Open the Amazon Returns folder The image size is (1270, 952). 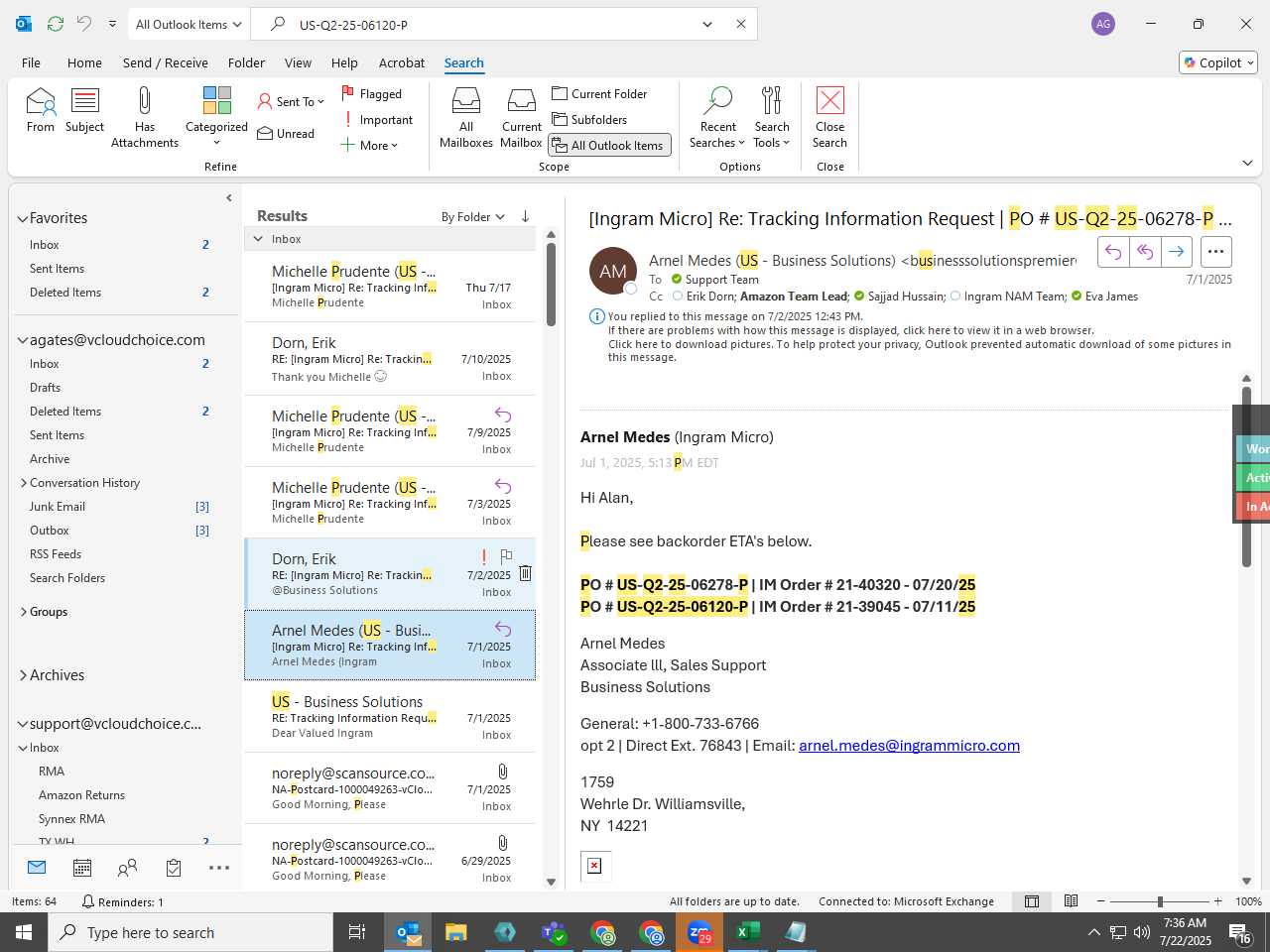pyautogui.click(x=81, y=795)
